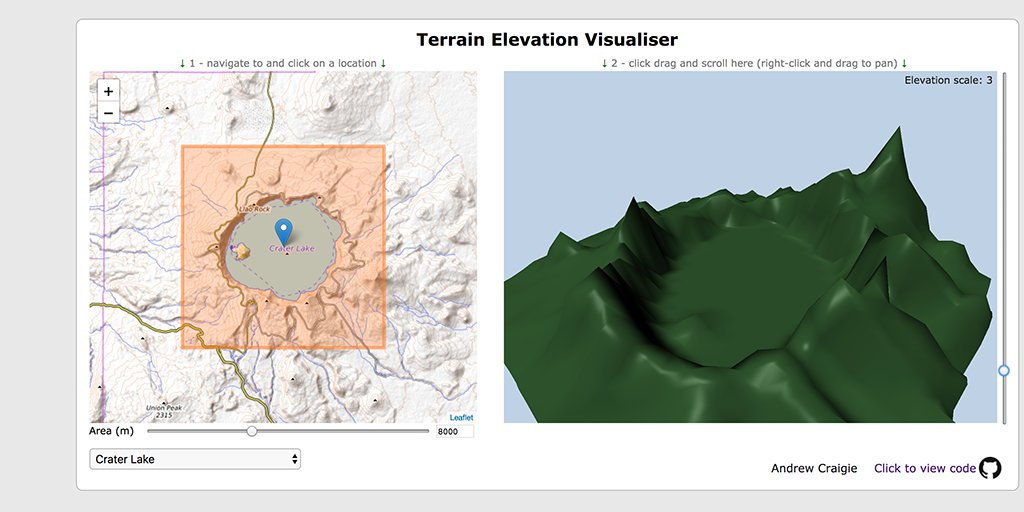Open the GitHub octocat icon
The image size is (1024, 512).
[989, 468]
